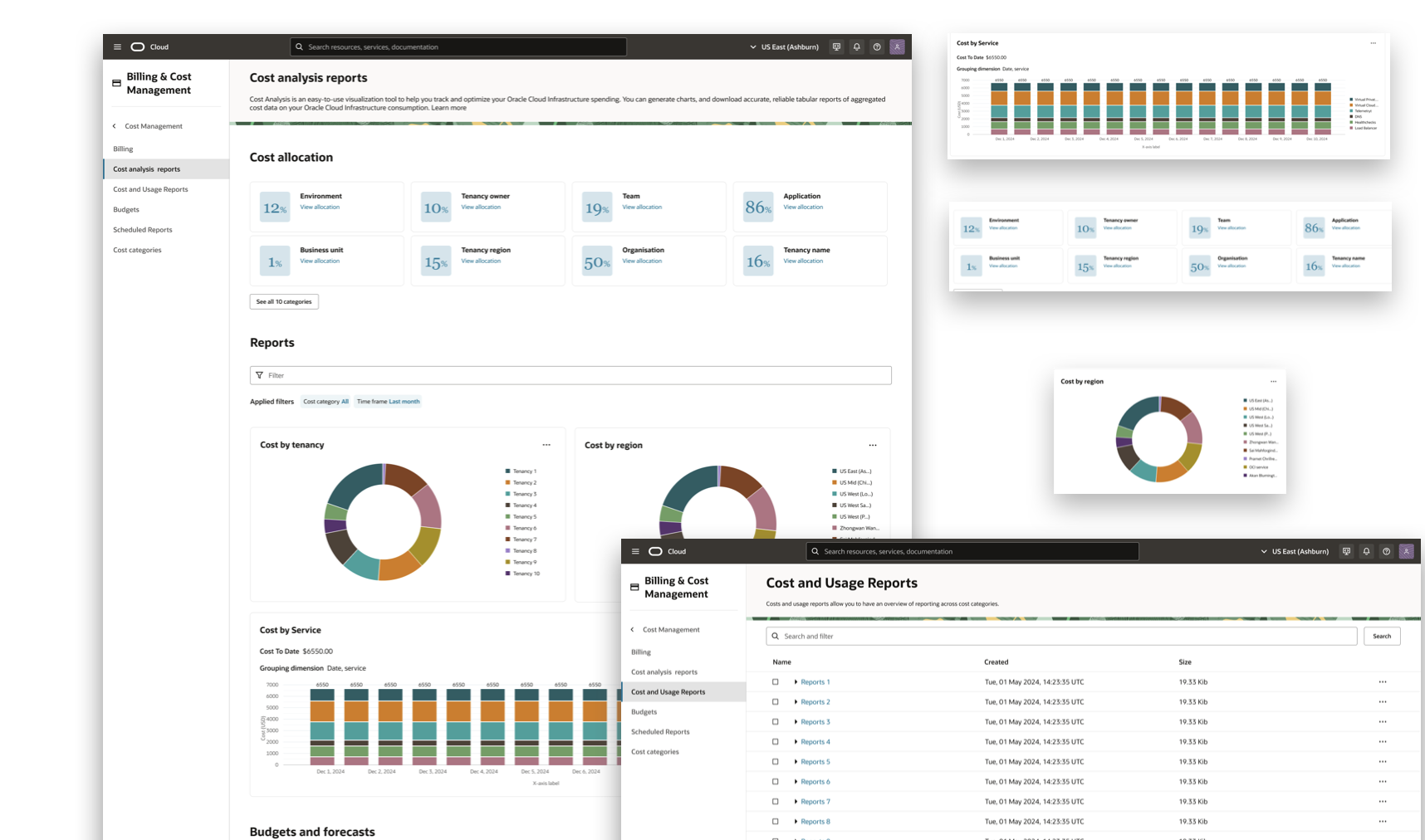Open notifications bell in Cost and Usage Reports header
The height and width of the screenshot is (840, 1425).
[x=1366, y=551]
